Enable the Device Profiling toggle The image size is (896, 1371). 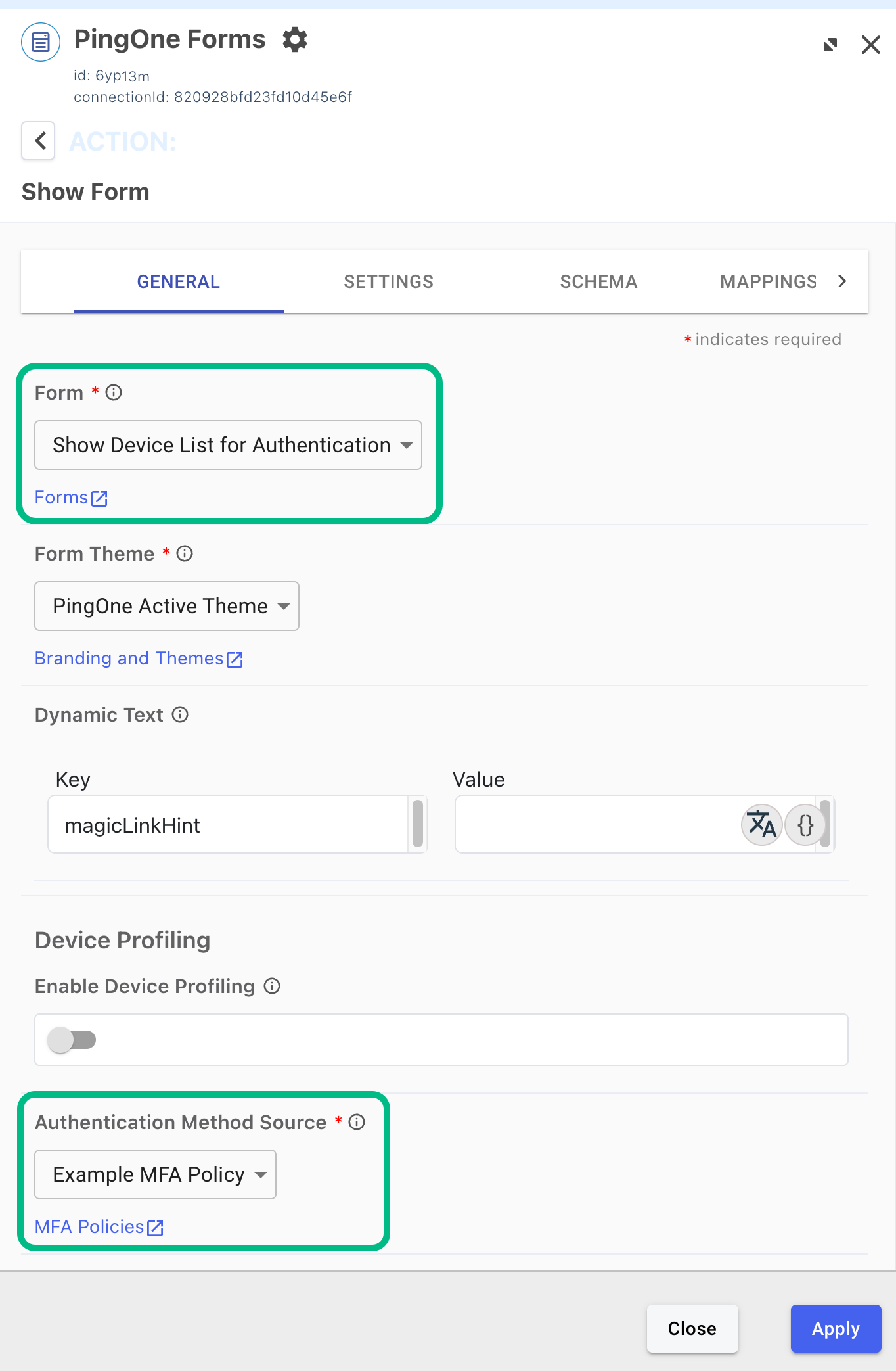tap(72, 1040)
